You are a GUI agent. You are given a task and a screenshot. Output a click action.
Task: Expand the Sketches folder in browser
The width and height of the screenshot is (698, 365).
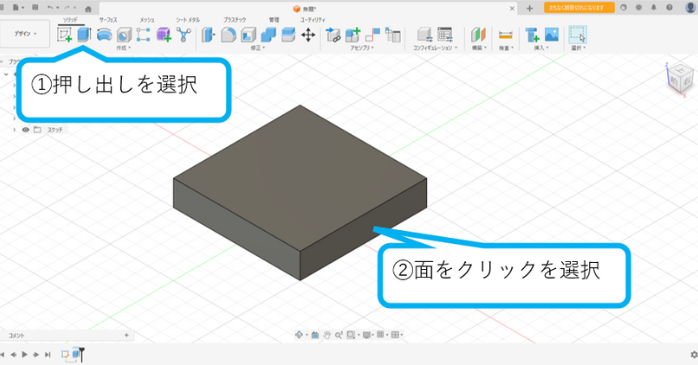[x=15, y=130]
